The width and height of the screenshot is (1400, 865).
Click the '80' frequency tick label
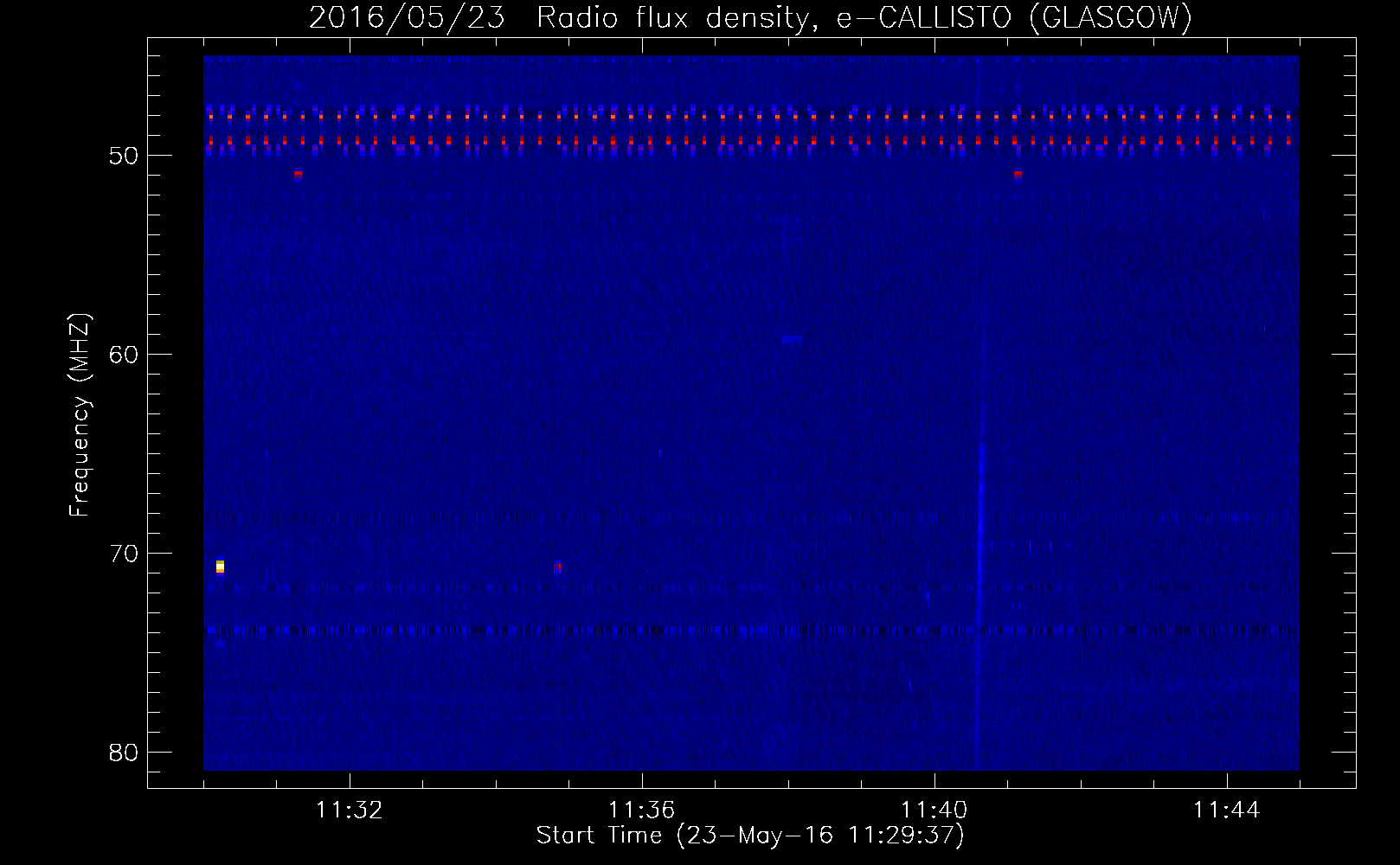point(124,753)
